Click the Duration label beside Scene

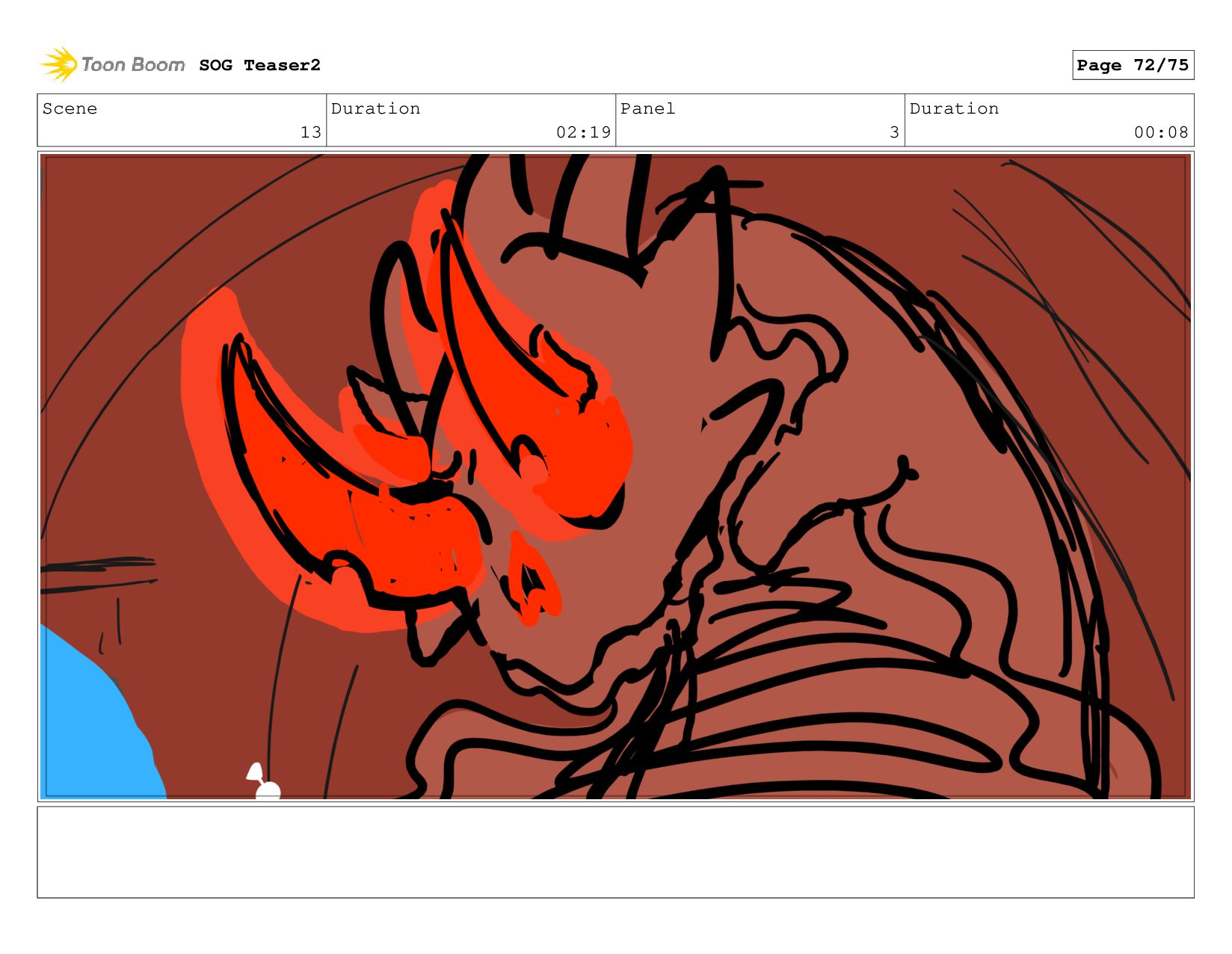pos(375,108)
